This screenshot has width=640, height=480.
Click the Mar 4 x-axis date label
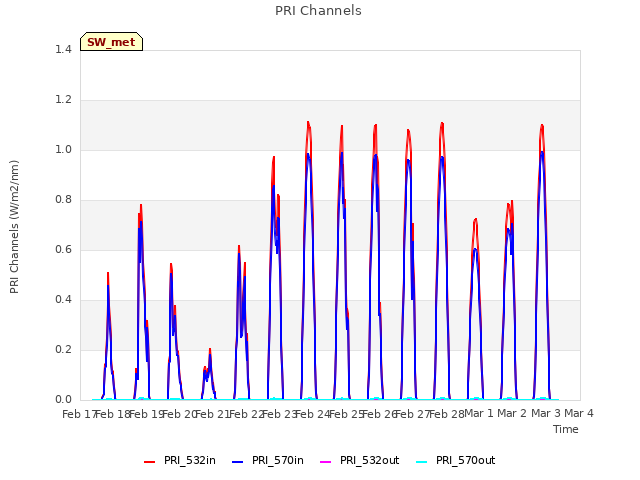tap(579, 413)
